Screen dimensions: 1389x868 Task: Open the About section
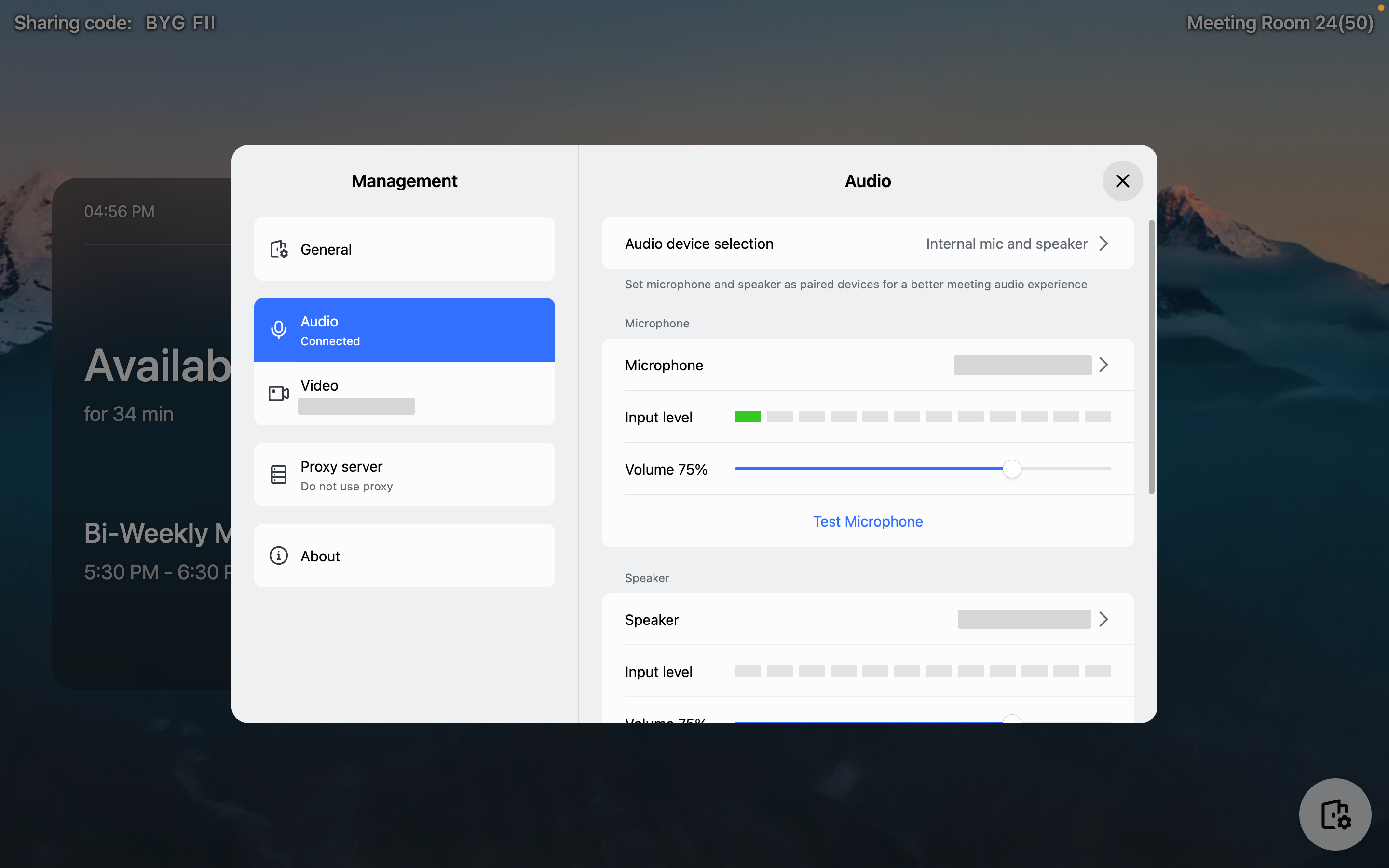coord(404,555)
